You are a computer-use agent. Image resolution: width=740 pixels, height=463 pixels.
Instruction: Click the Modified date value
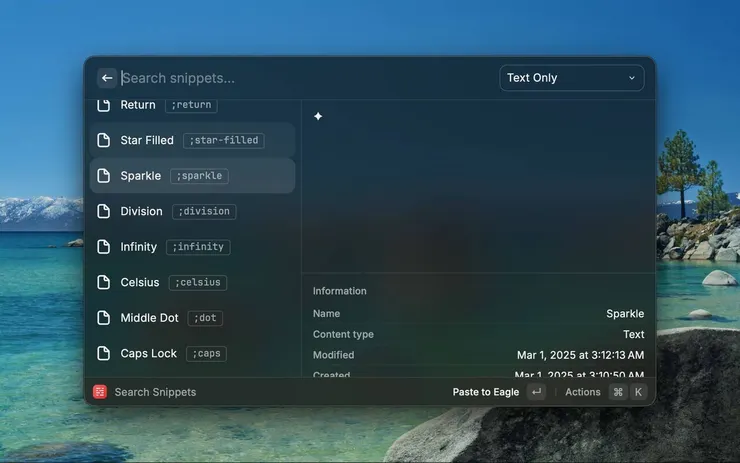tap(580, 355)
